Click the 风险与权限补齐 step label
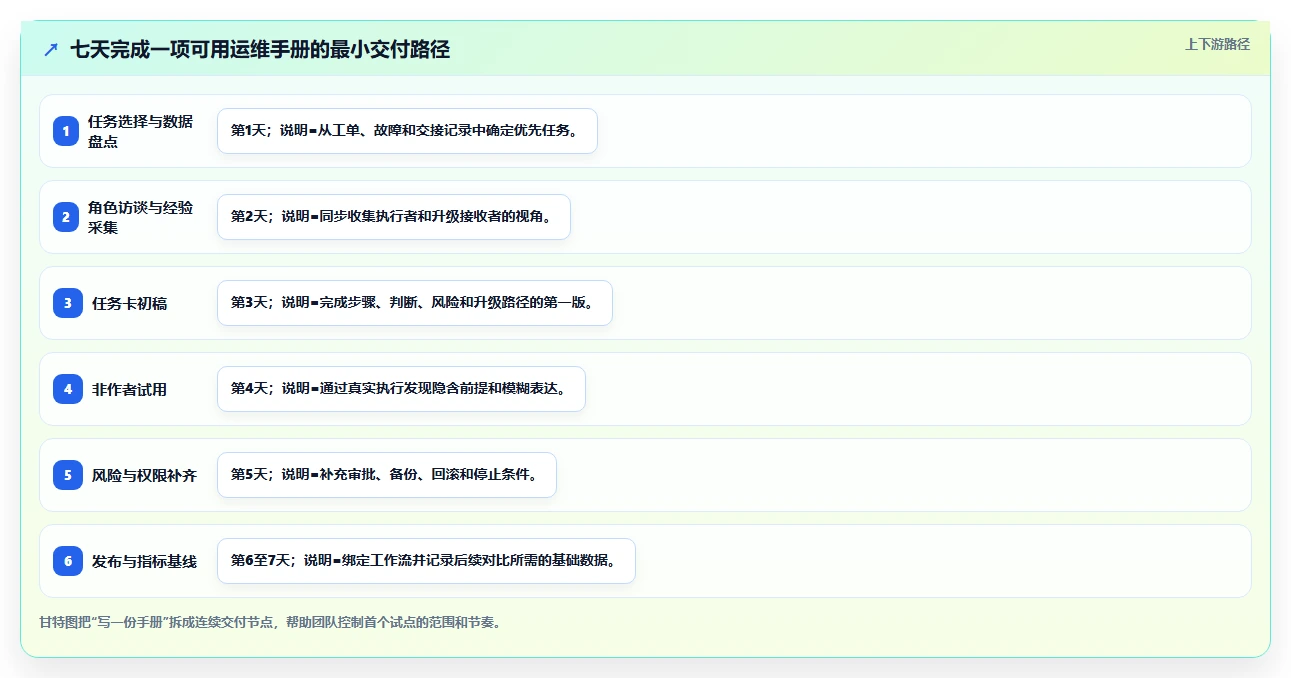Screen dimensions: 1291x678 click(144, 475)
